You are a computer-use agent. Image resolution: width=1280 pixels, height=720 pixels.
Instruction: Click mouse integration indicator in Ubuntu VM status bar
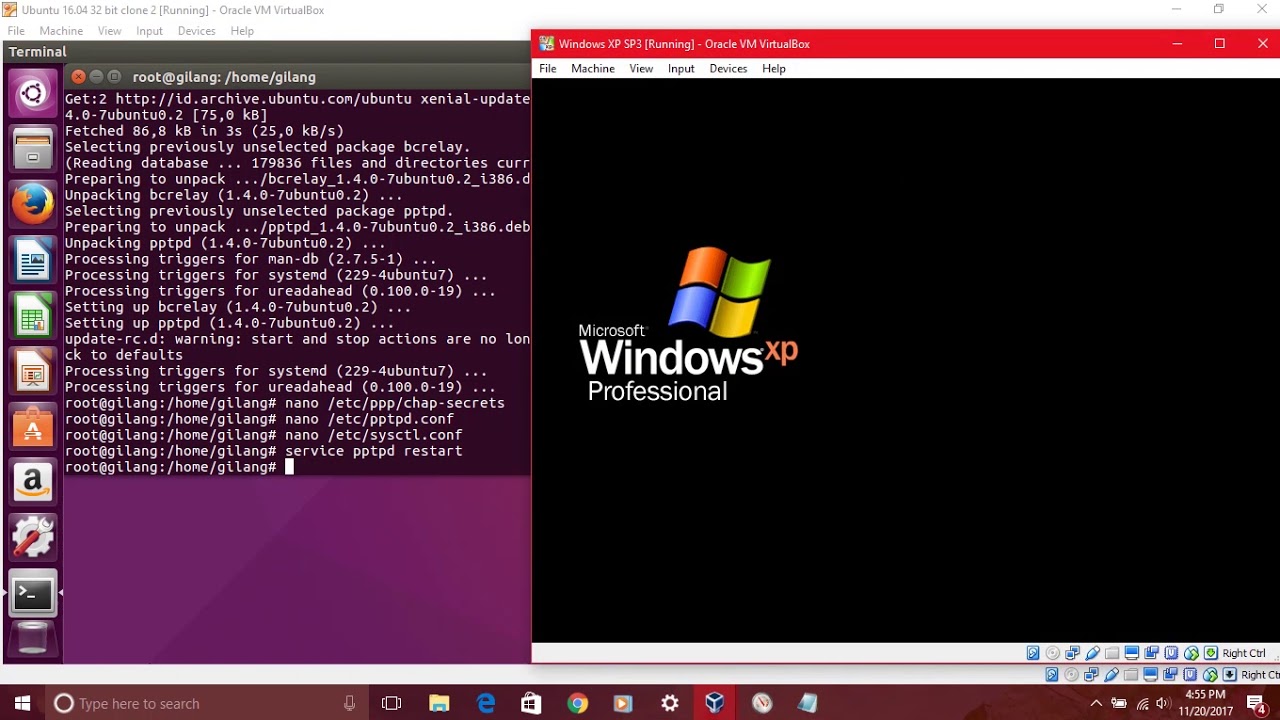1210,675
